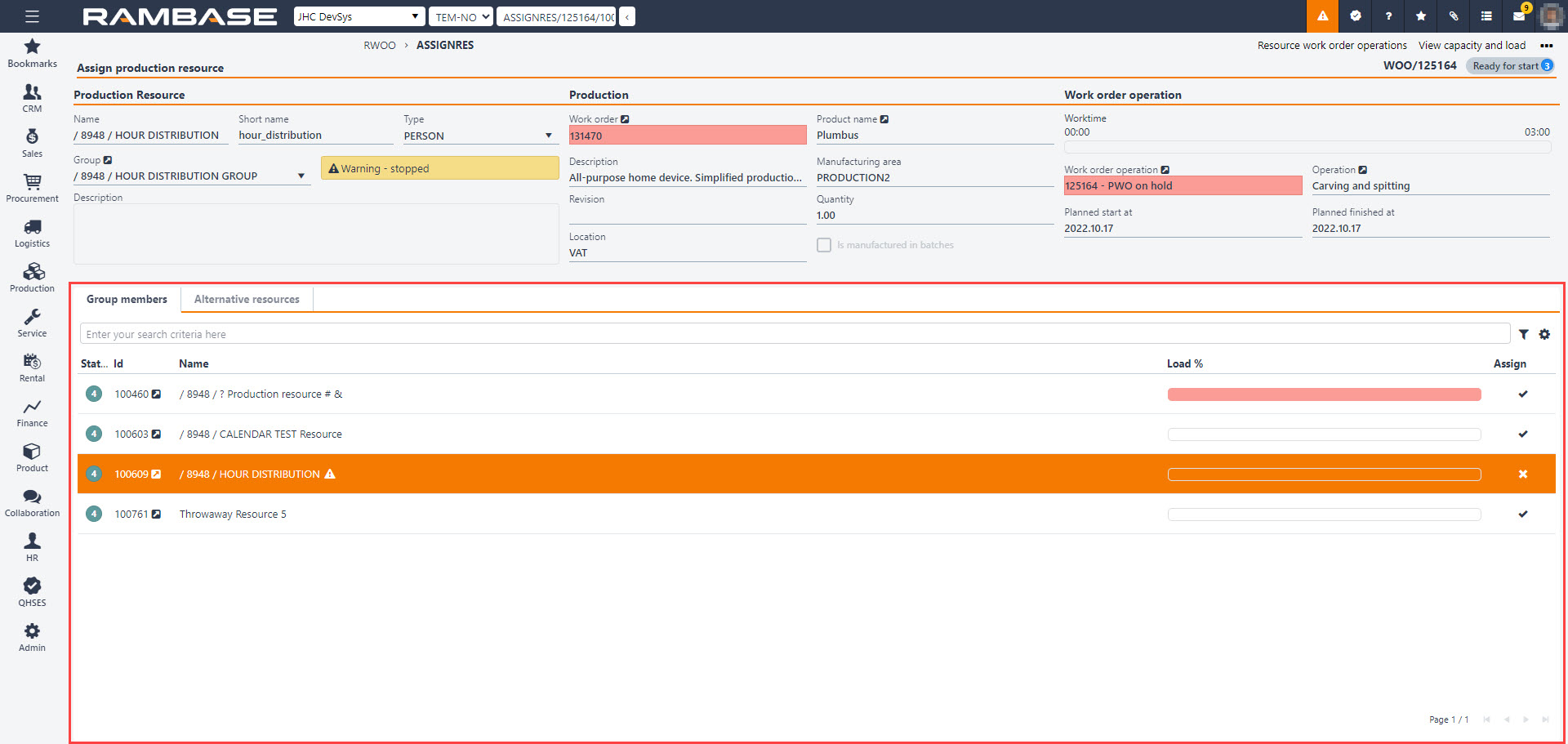This screenshot has width=1568, height=744.
Task: Expand the Group HOUR DISTRIBUTION GROUP dropdown
Action: click(301, 176)
